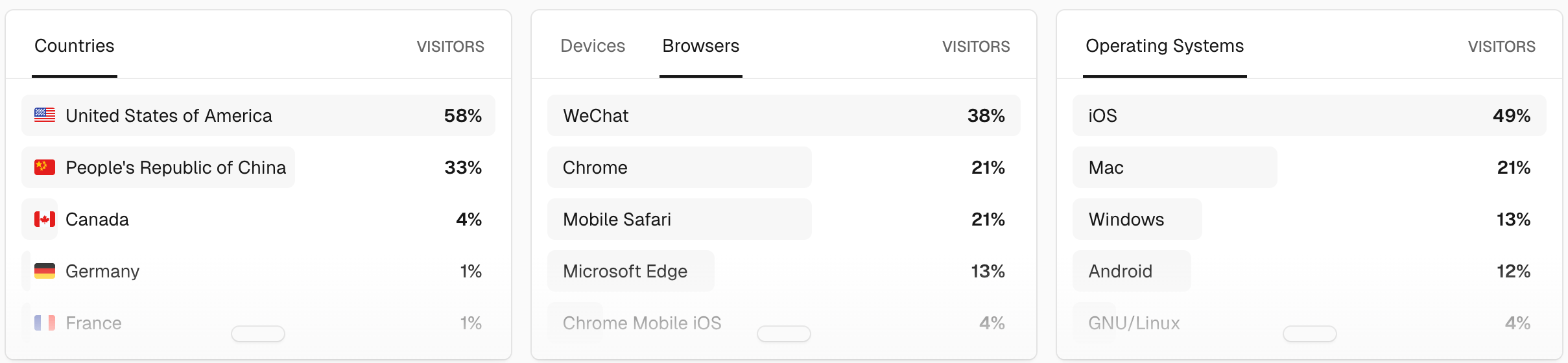
Task: Expand the Operating Systems list pill
Action: click(x=1309, y=334)
